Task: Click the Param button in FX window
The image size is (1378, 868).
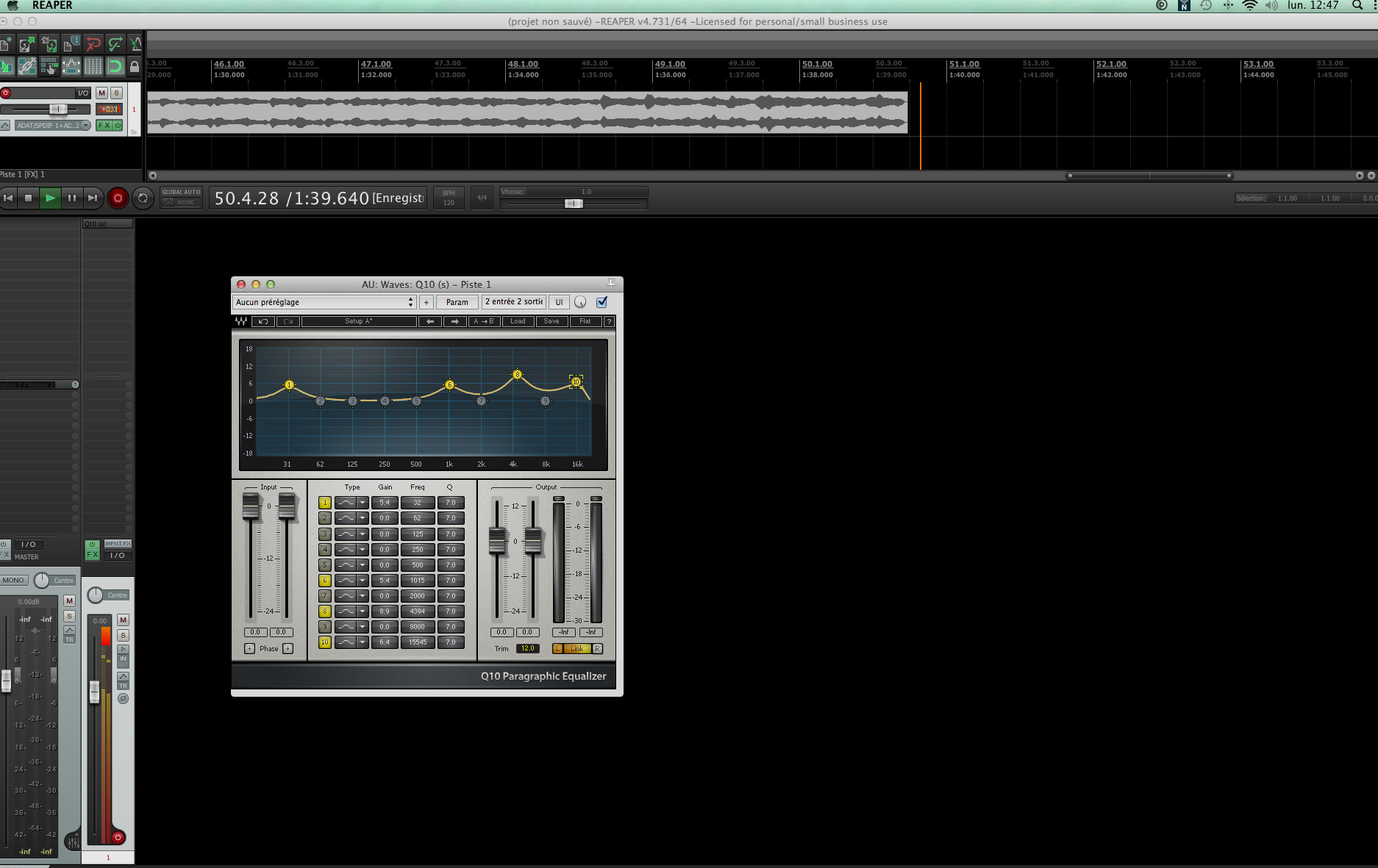Action: (457, 302)
